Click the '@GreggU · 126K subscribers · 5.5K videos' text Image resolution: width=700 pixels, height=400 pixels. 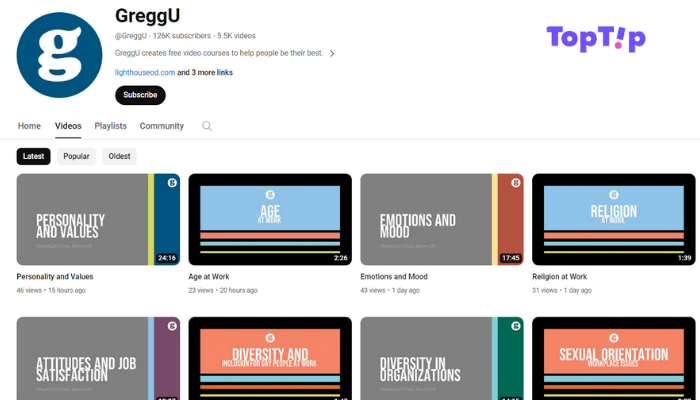pos(185,36)
